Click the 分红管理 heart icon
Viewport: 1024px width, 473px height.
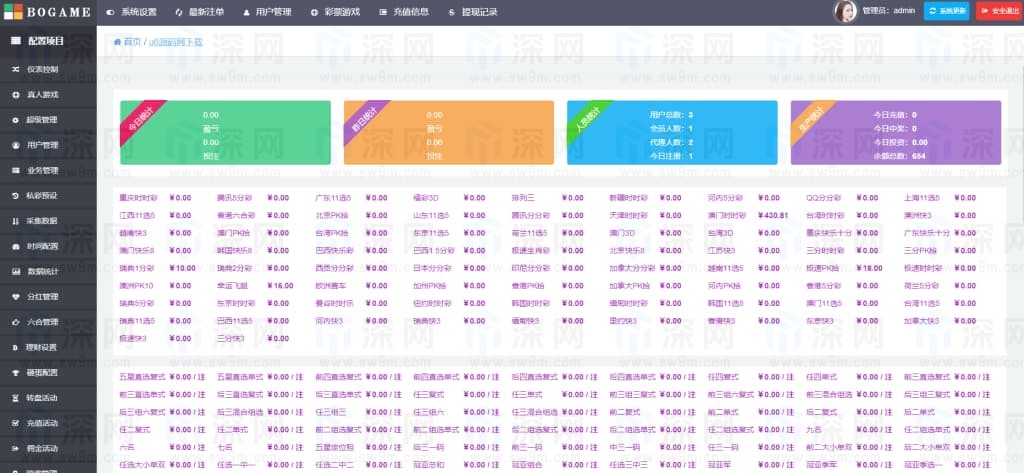[x=15, y=296]
